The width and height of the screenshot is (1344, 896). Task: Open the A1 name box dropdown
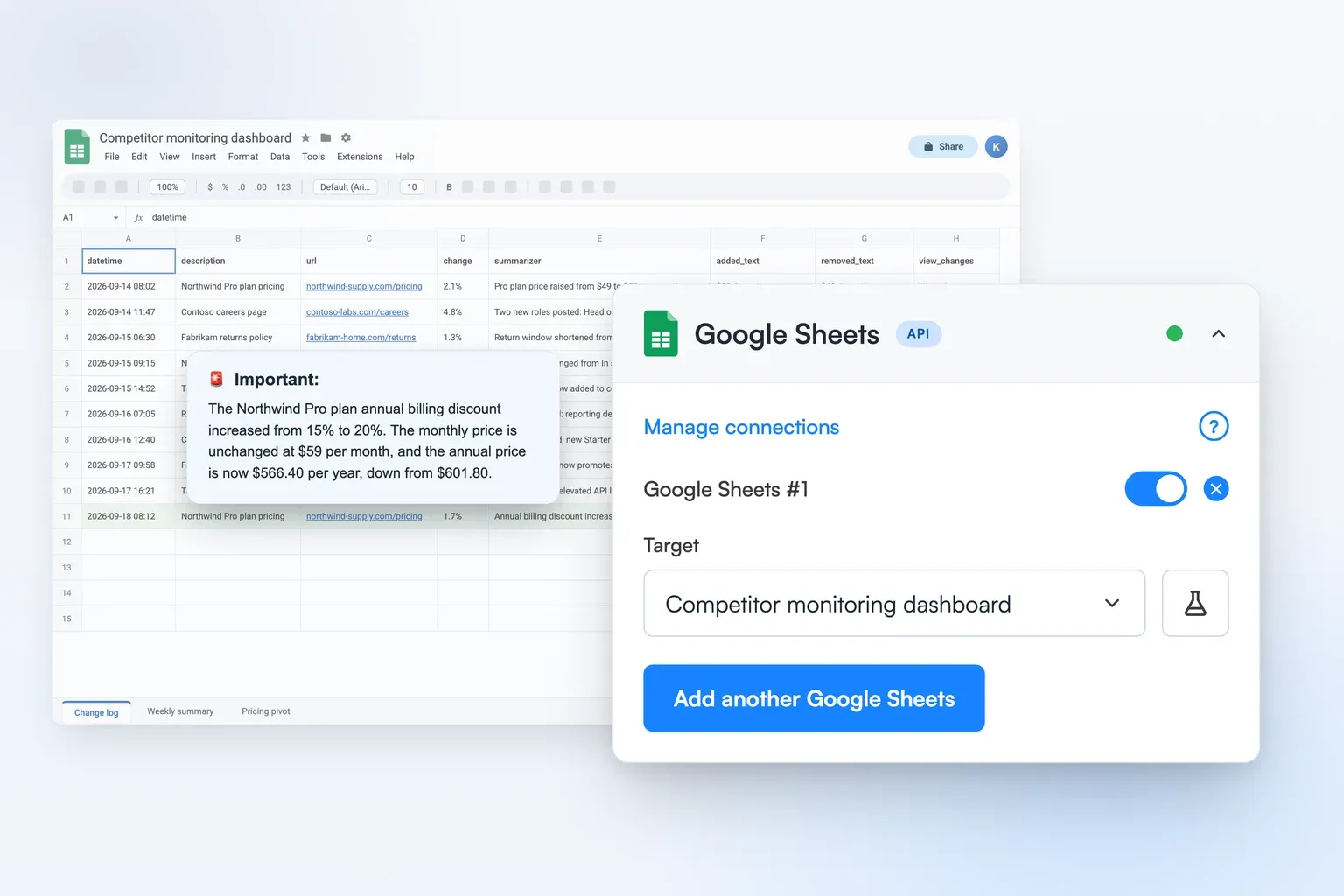(x=115, y=217)
